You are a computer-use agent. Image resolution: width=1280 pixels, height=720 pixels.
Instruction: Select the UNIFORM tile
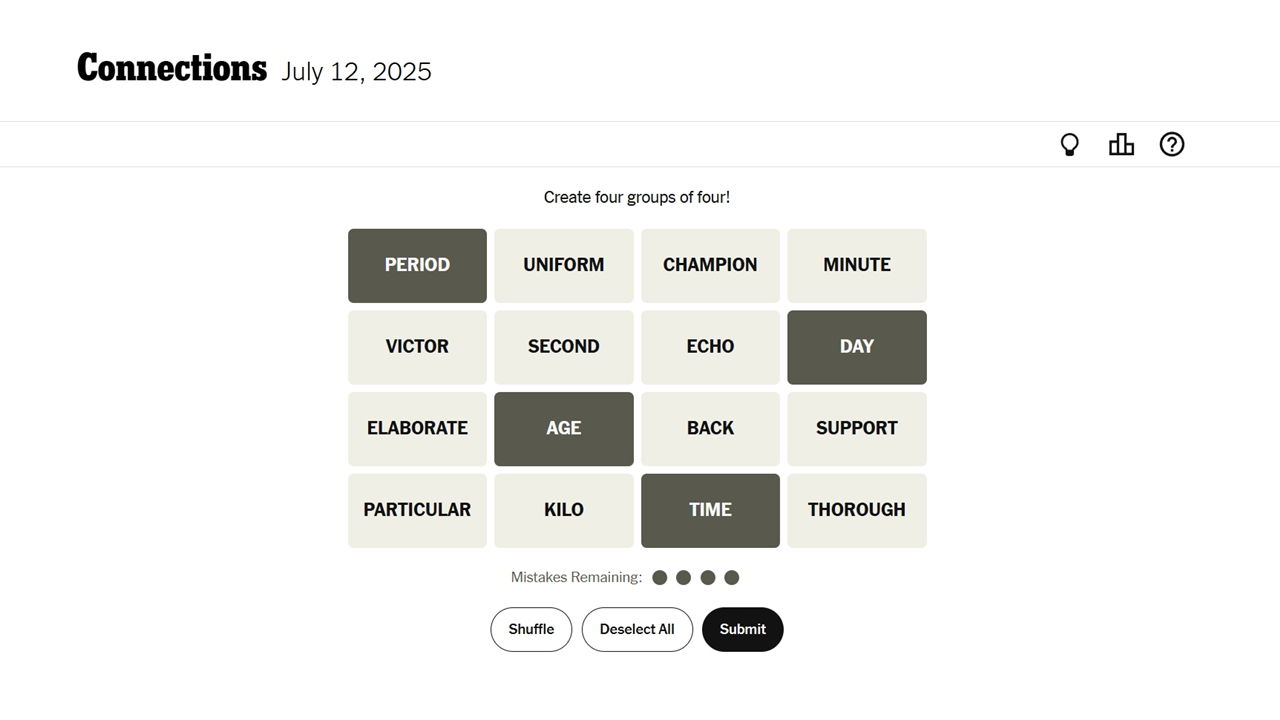tap(564, 266)
